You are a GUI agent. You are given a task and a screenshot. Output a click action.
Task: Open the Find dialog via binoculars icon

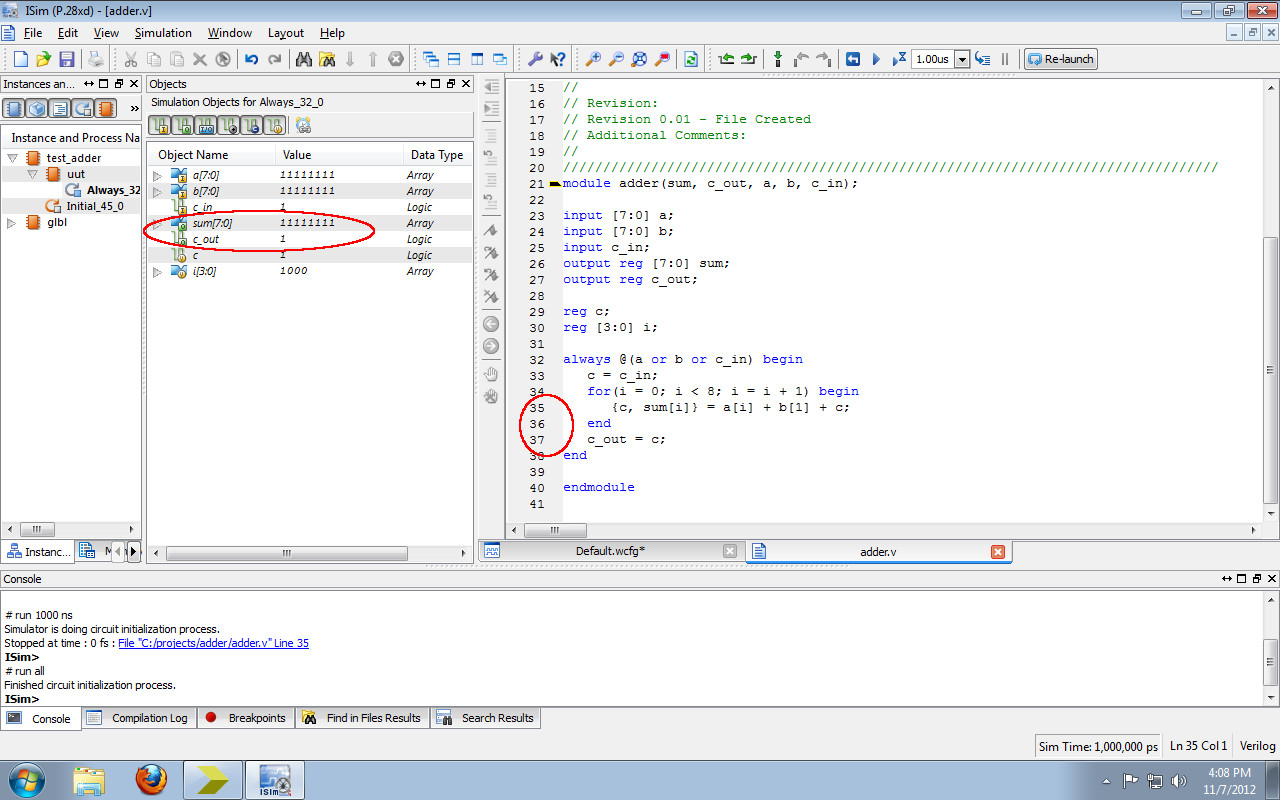(x=304, y=59)
